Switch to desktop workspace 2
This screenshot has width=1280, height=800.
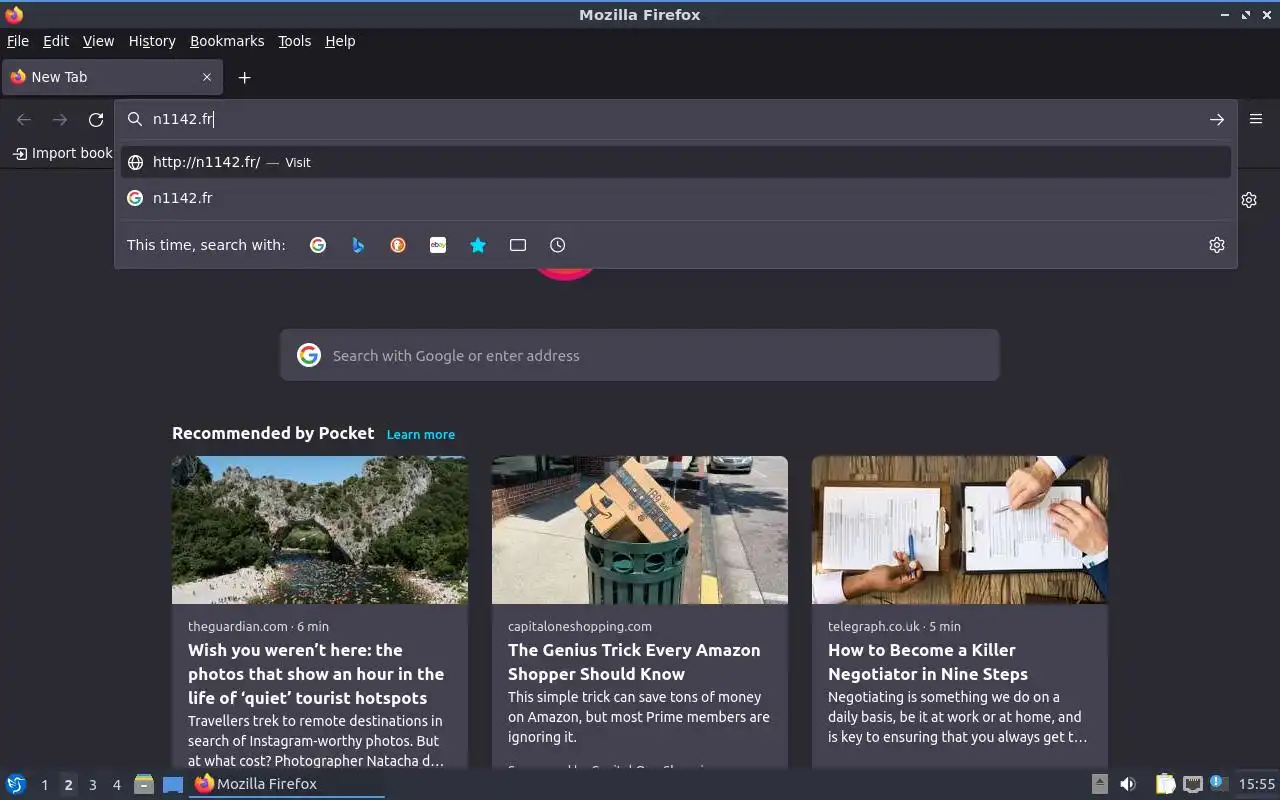(x=68, y=785)
